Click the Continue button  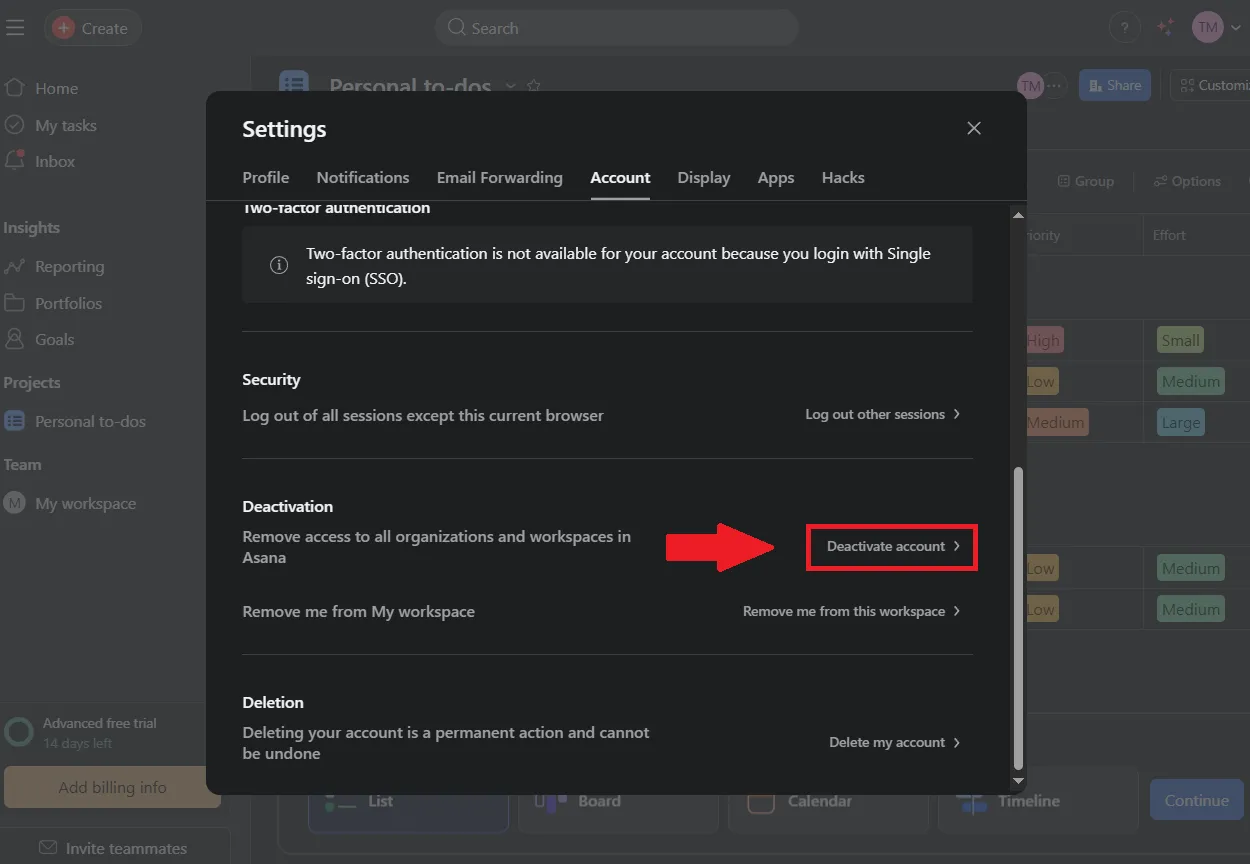[1197, 800]
